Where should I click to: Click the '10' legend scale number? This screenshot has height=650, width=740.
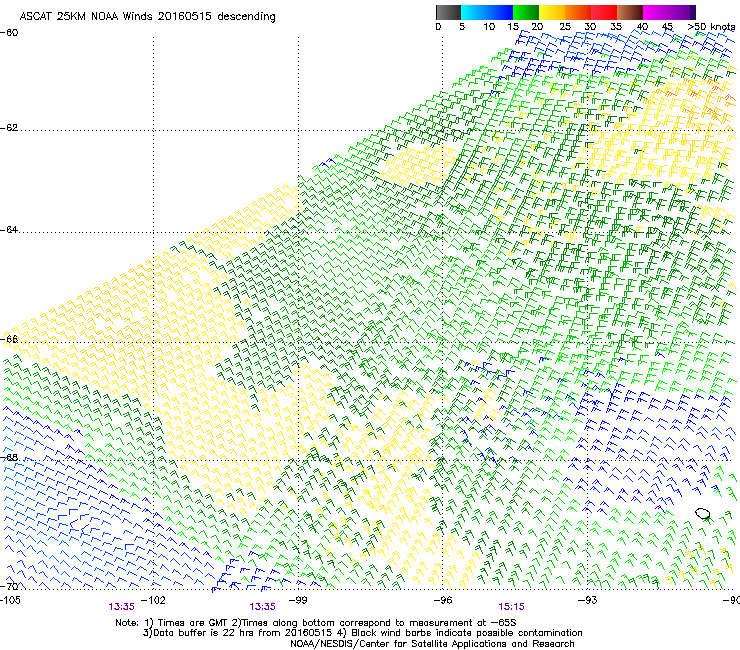click(488, 27)
